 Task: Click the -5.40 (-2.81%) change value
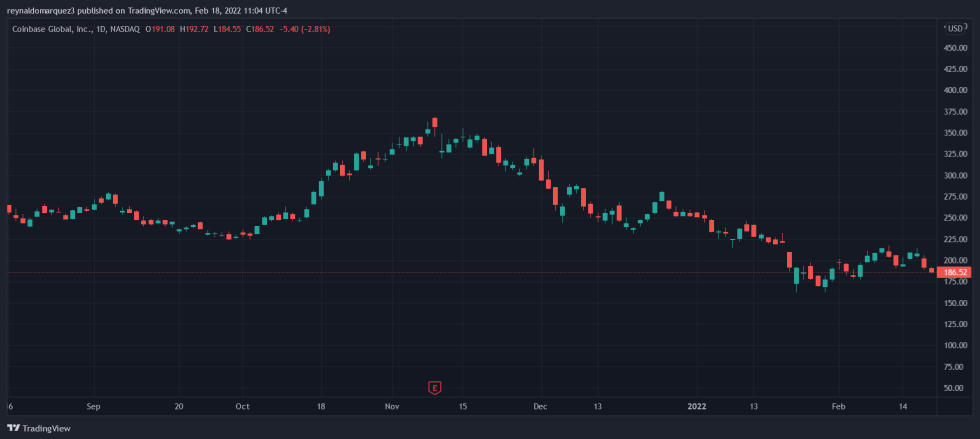pyautogui.click(x=310, y=29)
